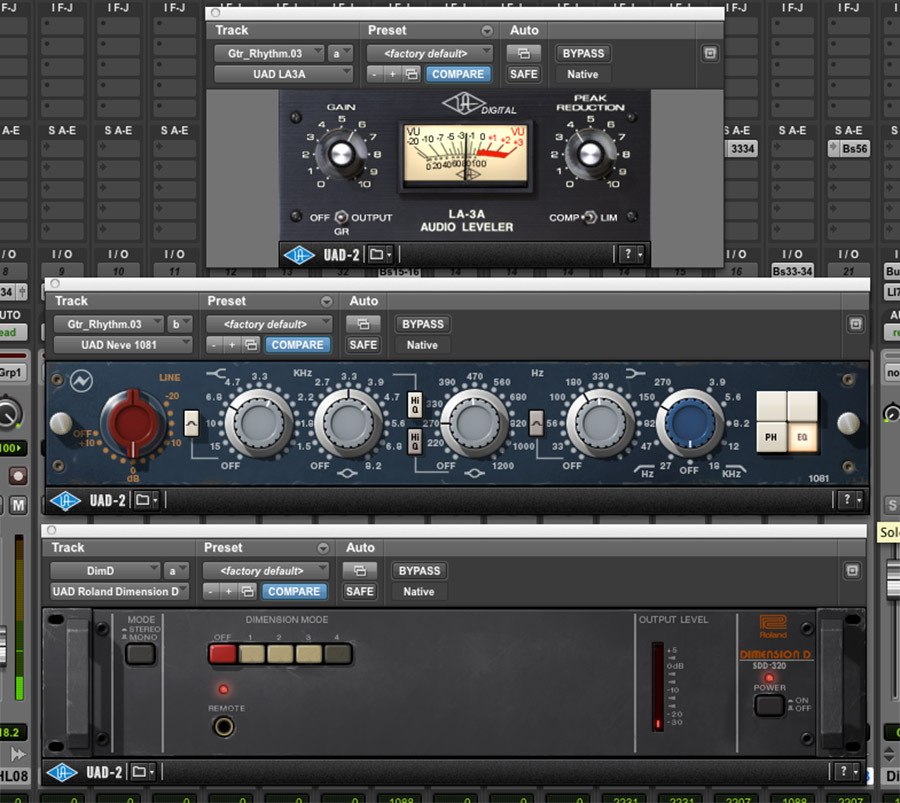Click the blue filter knob on Neve 1081
Screen dimensions: 900x803
point(690,424)
